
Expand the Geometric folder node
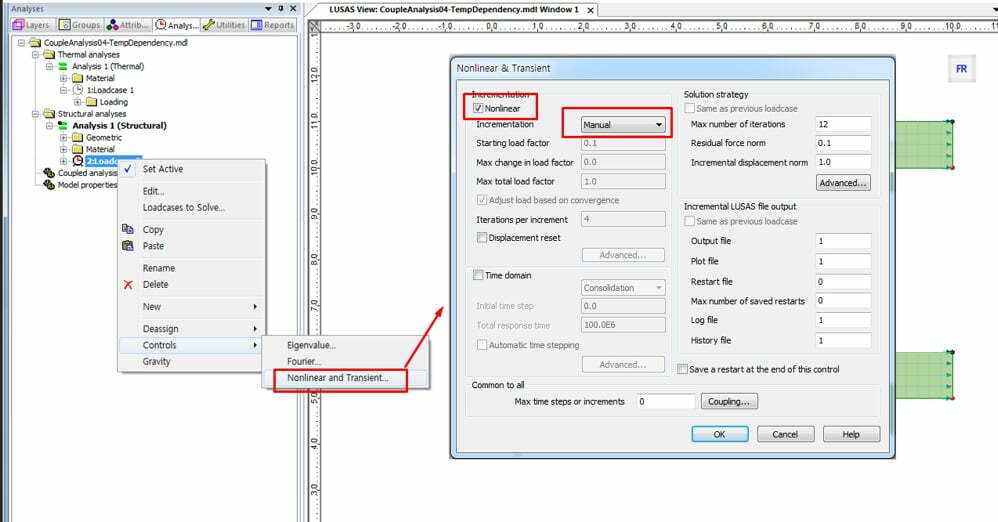[64, 138]
